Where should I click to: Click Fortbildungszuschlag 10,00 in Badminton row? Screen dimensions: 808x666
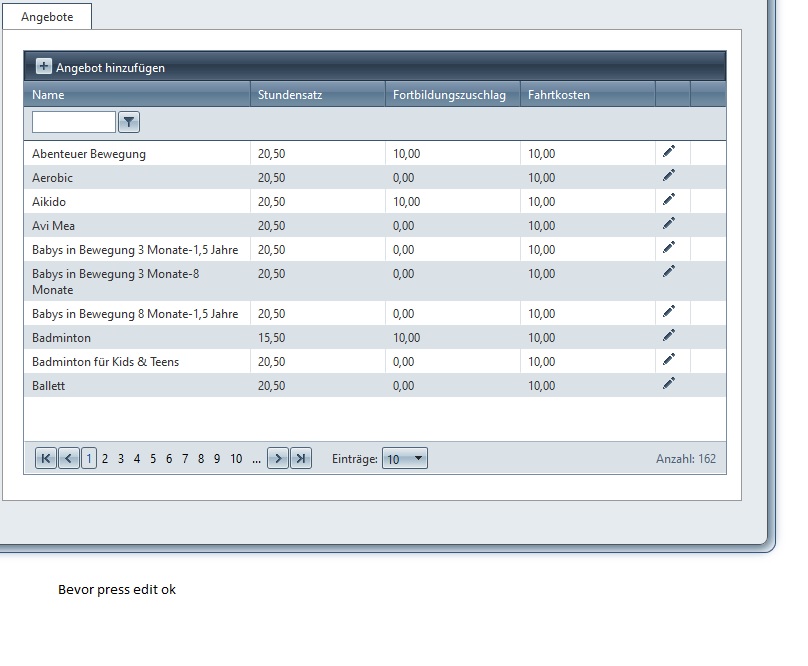pos(407,338)
